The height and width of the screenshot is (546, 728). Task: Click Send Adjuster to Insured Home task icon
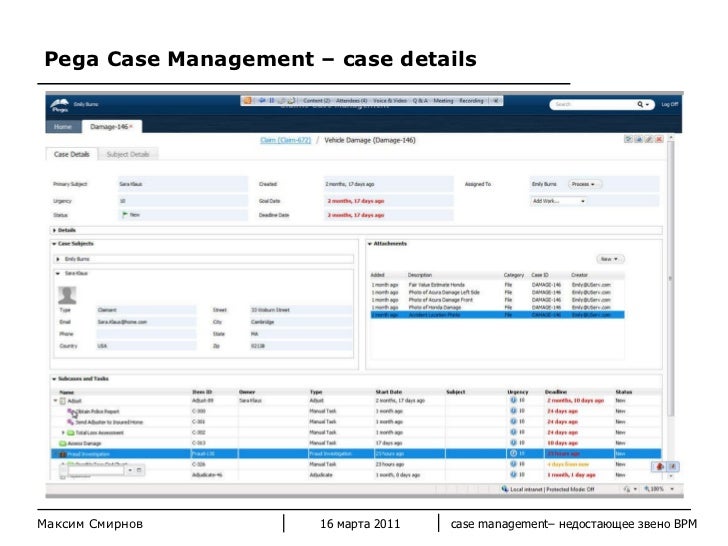point(71,422)
